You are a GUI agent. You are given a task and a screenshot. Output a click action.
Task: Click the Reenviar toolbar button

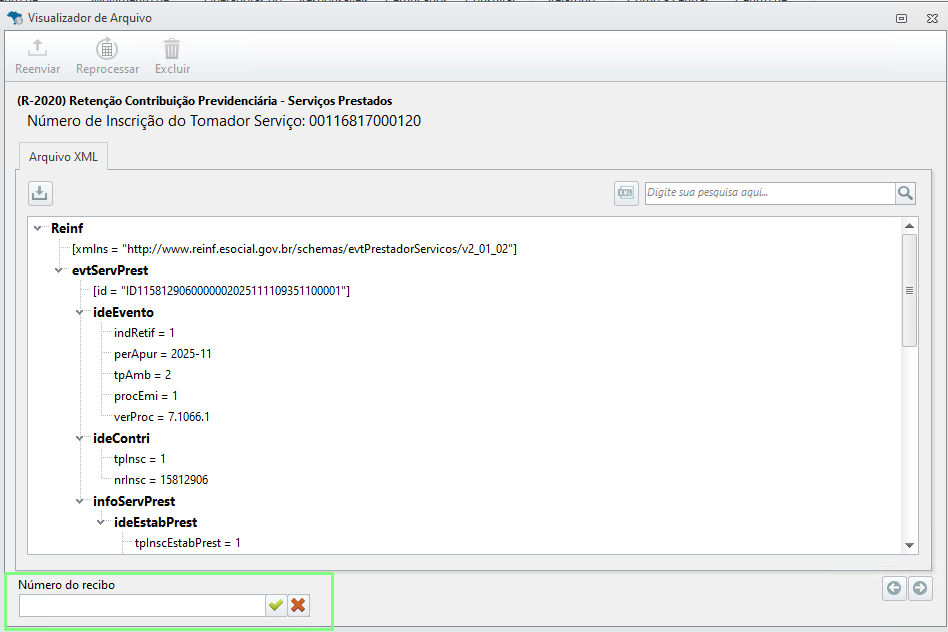37,57
